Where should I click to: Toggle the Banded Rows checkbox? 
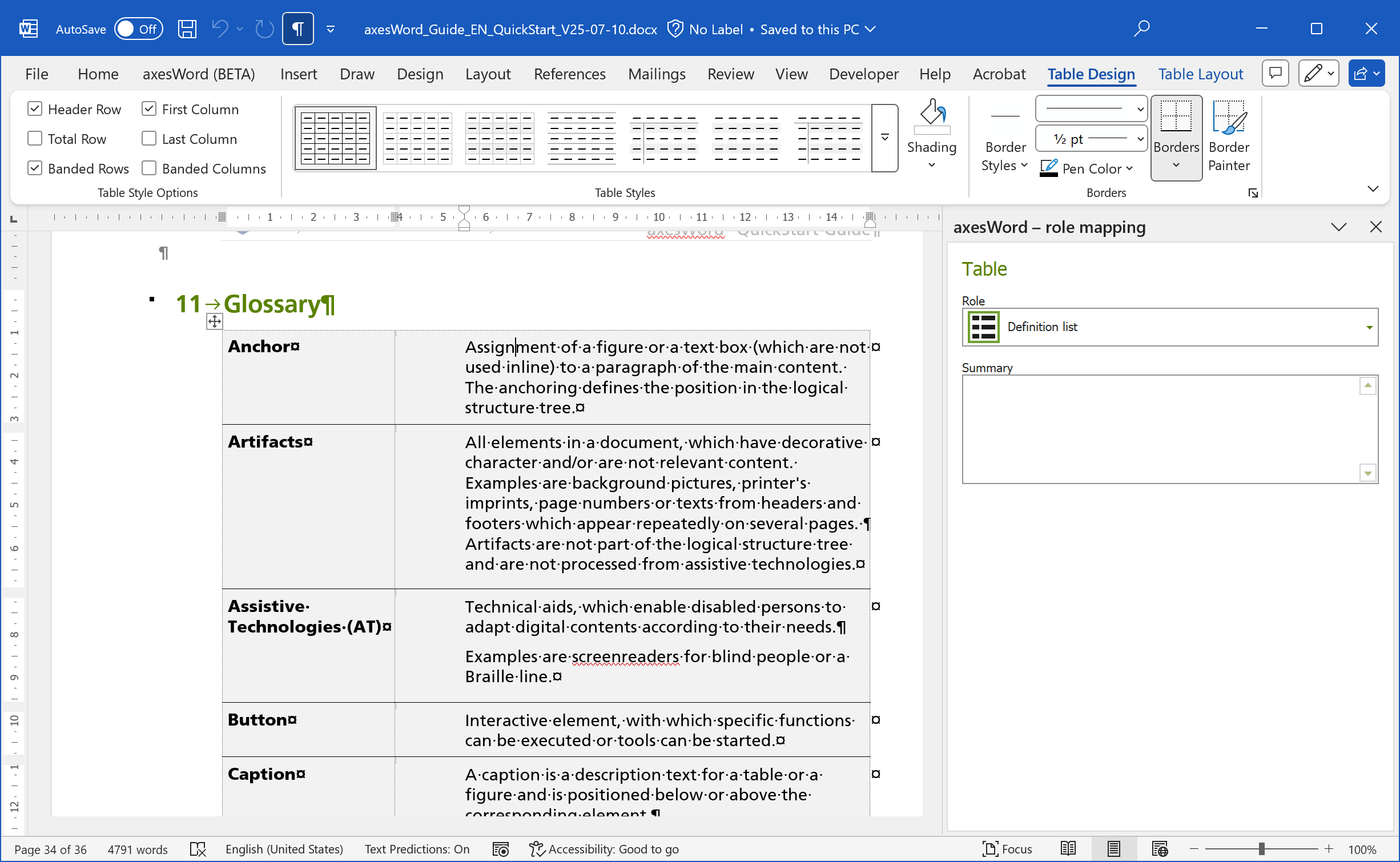coord(35,168)
